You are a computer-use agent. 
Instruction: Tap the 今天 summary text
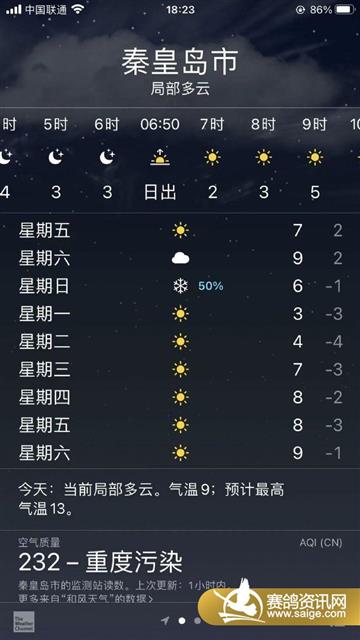151,500
